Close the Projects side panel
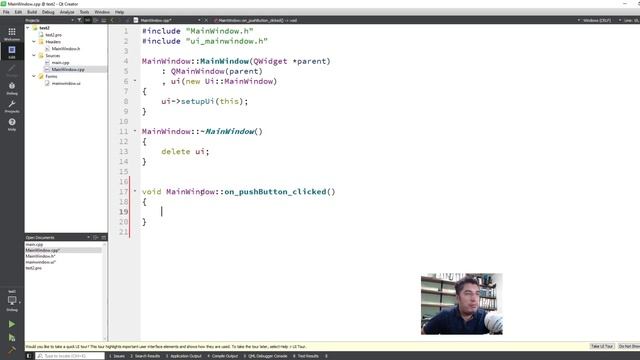This screenshot has height=360, width=640. (x=104, y=20)
